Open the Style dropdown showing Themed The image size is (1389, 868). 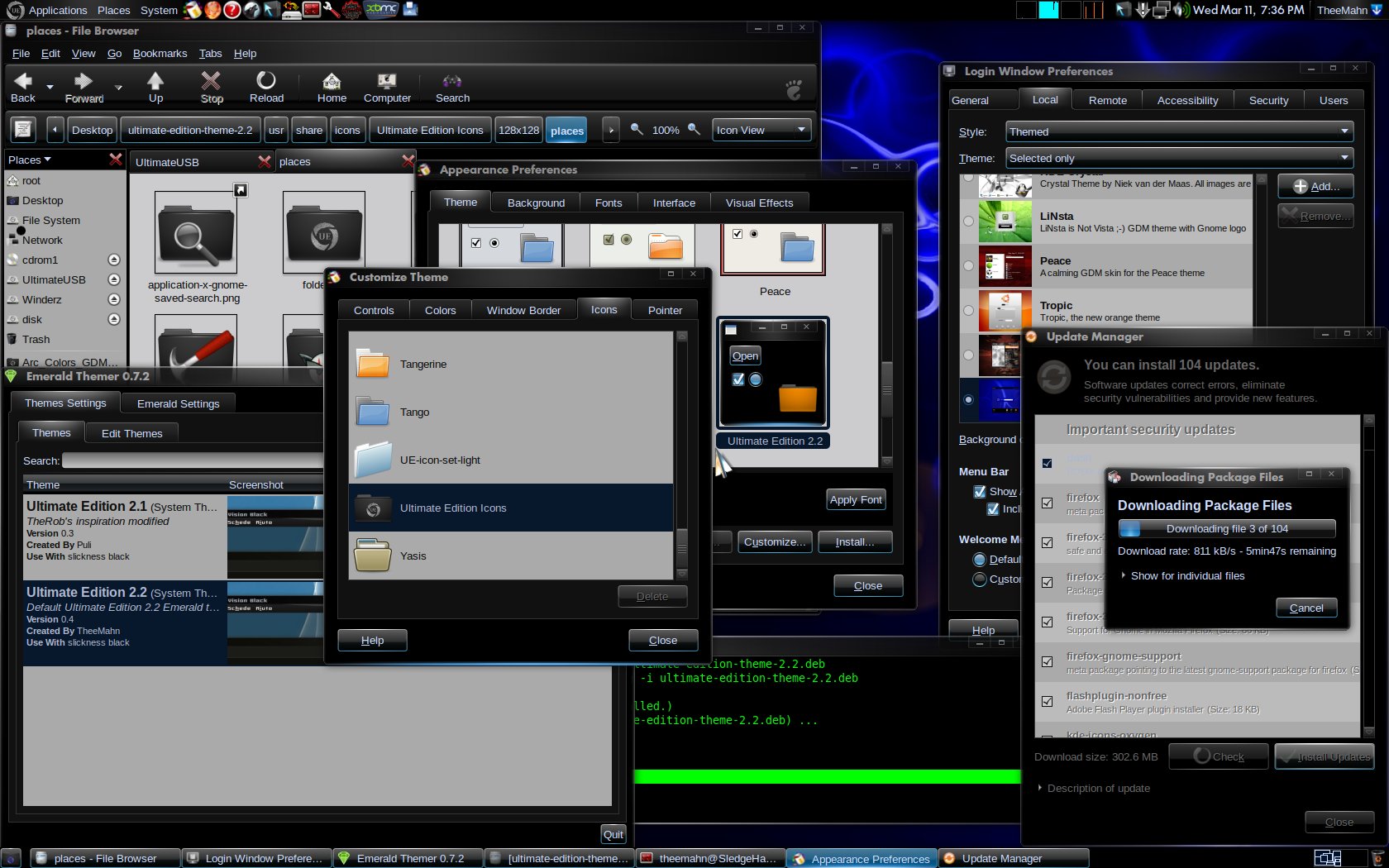pos(1179,131)
